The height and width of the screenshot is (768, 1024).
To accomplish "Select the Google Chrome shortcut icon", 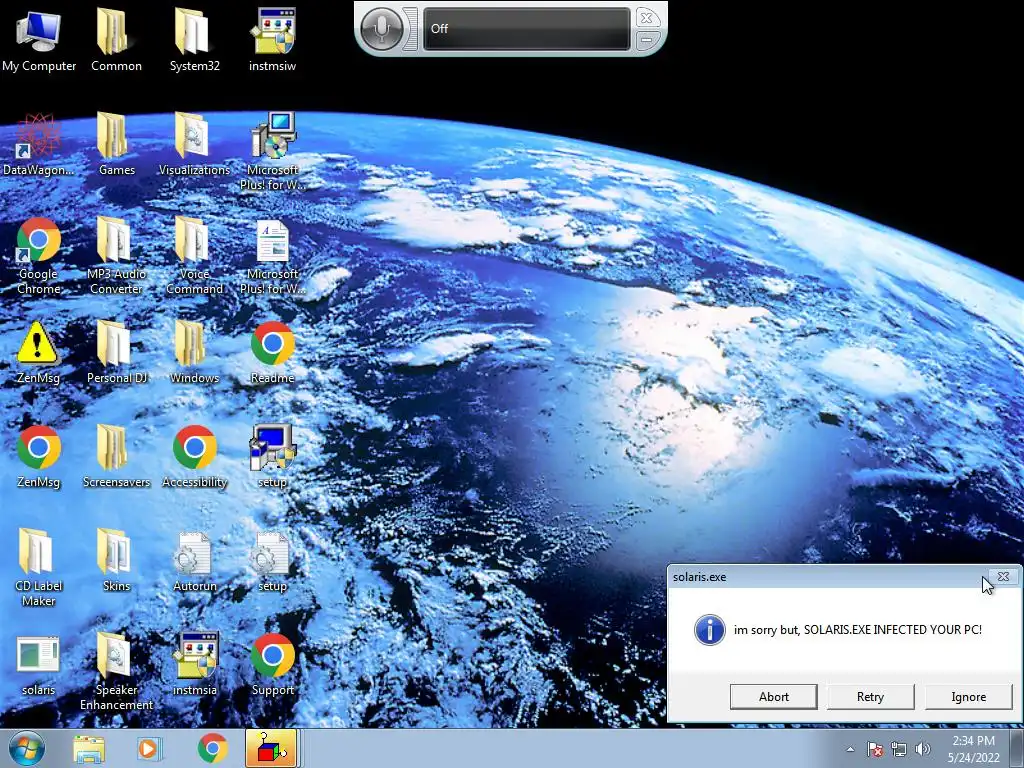I will 39,255.
